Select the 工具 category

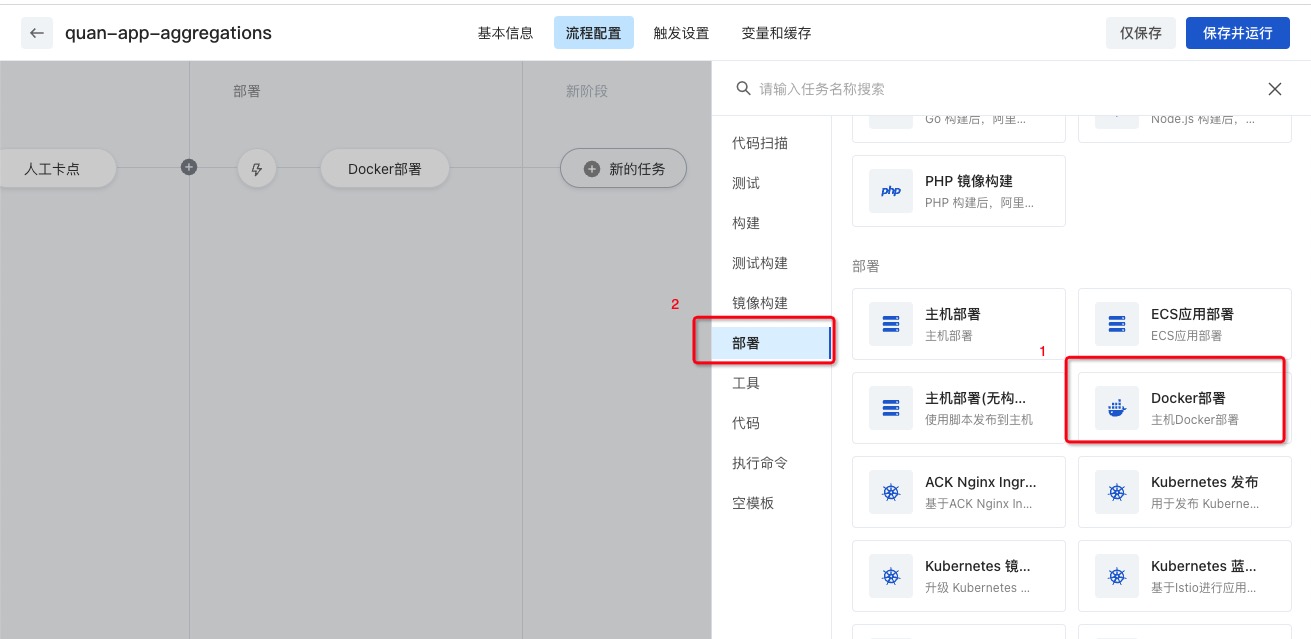(746, 383)
